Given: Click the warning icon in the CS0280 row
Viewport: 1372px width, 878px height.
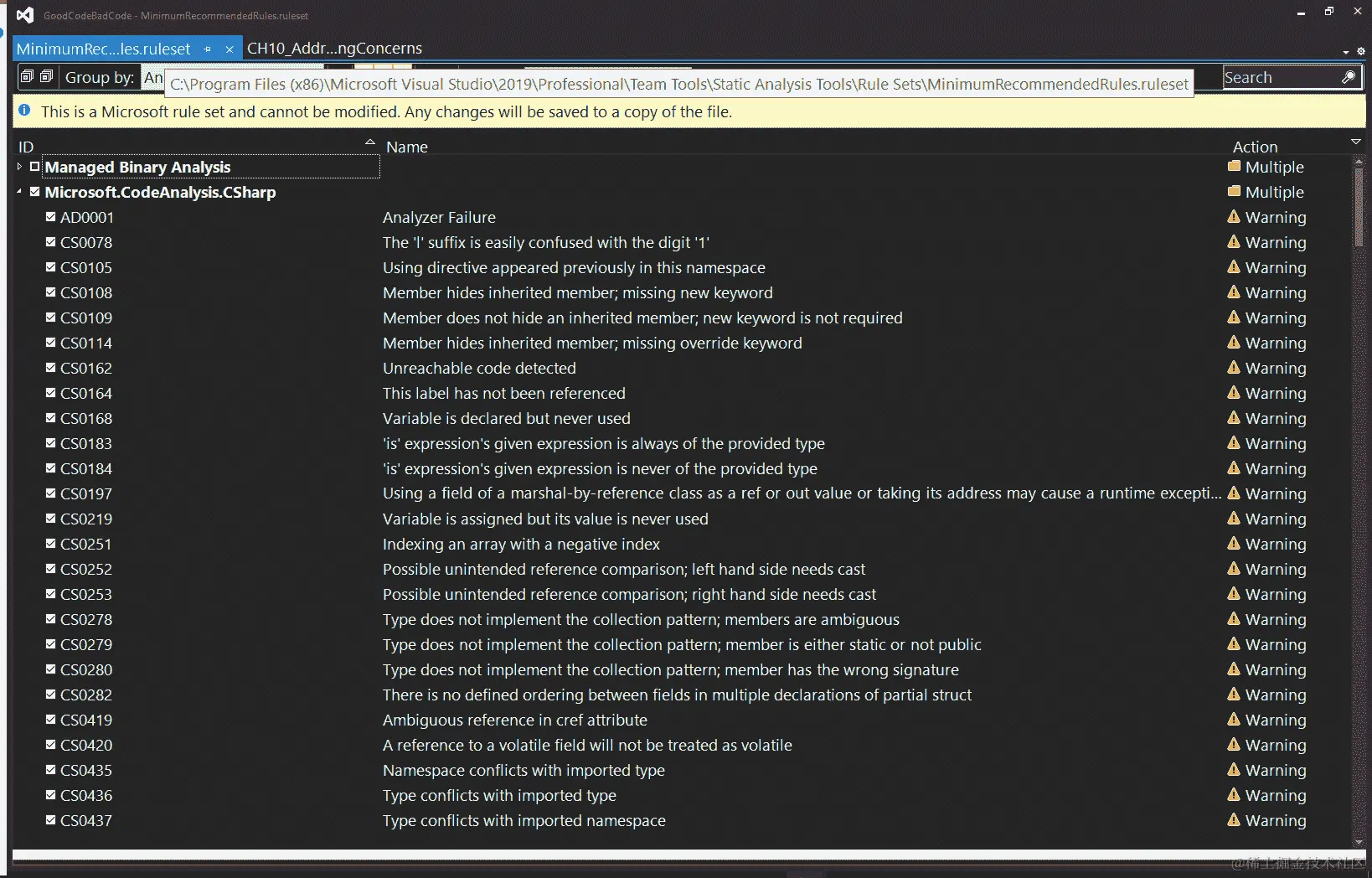Looking at the screenshot, I should [1234, 669].
